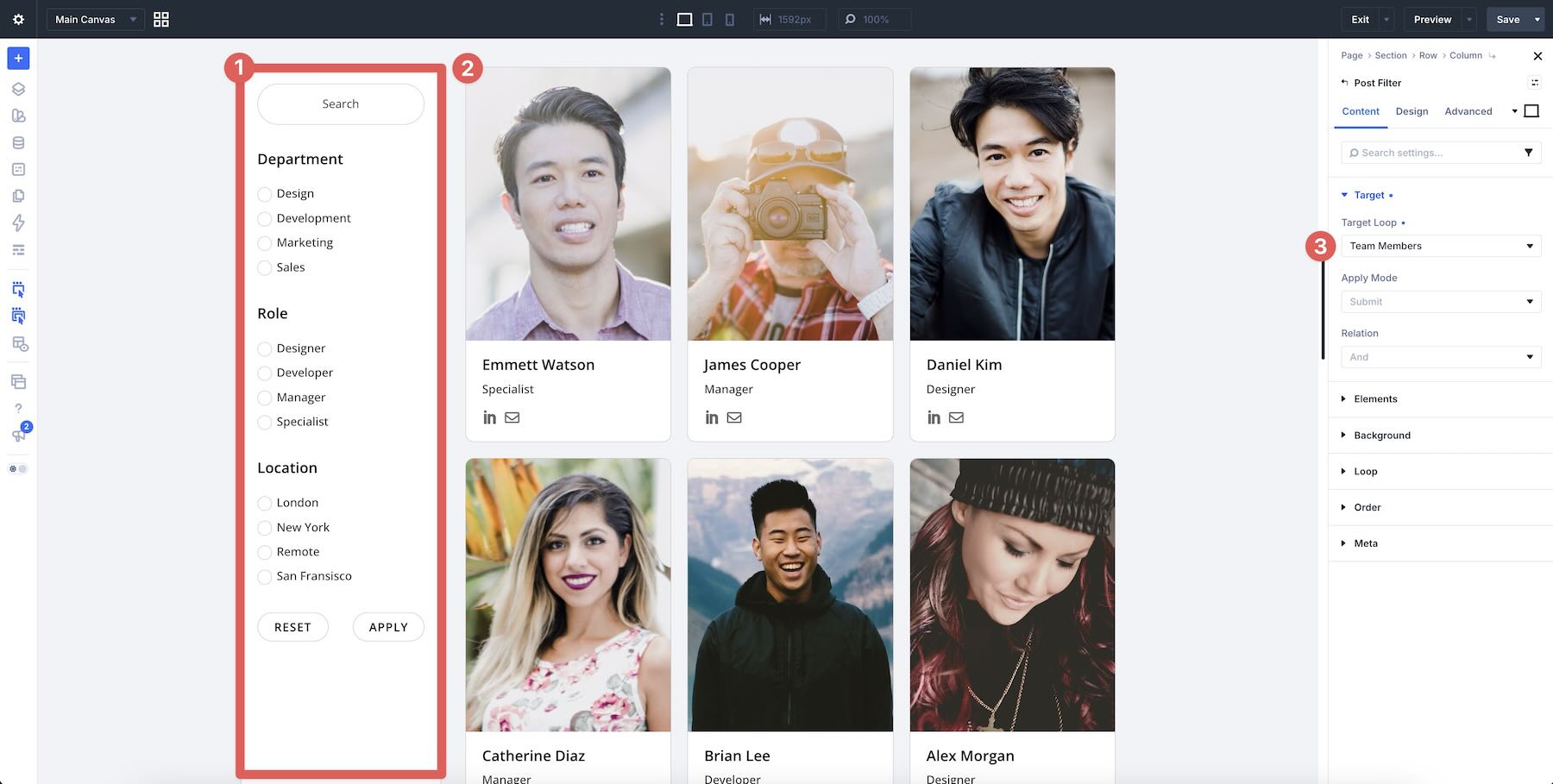Open the Main Canvas dropdown
The height and width of the screenshot is (784, 1553).
tap(95, 19)
